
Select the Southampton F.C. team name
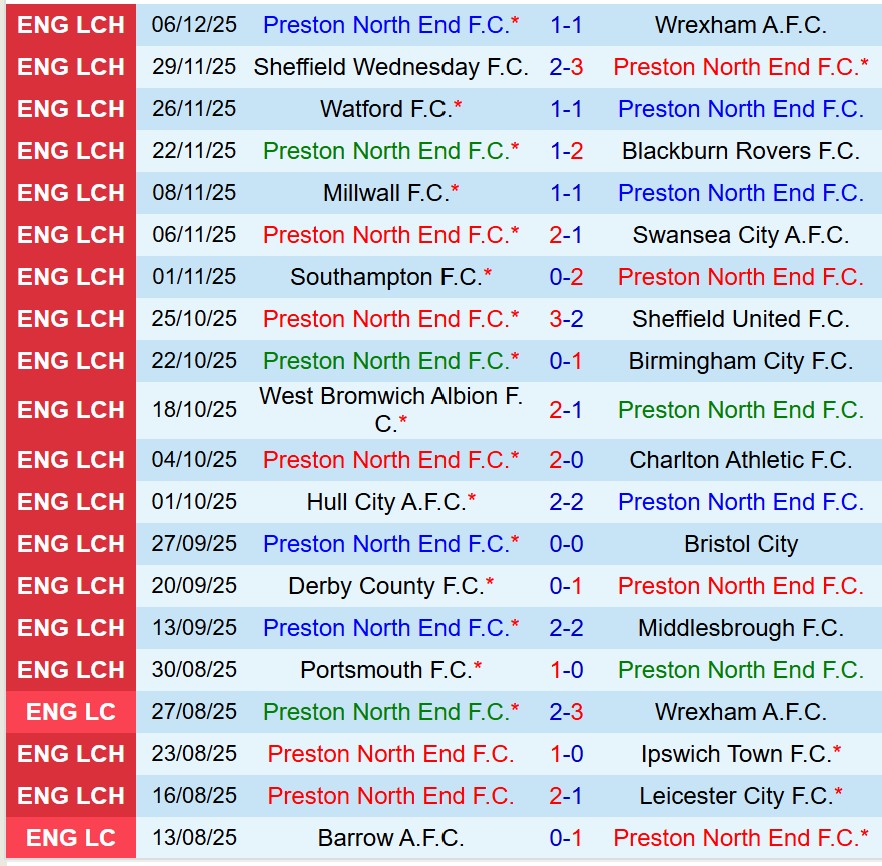(387, 277)
